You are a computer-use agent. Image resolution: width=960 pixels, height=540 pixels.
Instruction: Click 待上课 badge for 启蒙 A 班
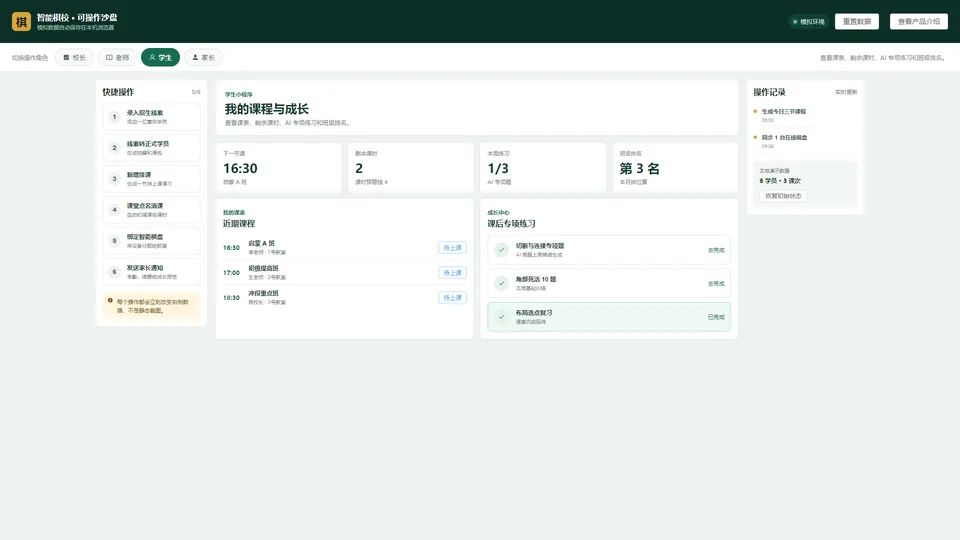452,248
